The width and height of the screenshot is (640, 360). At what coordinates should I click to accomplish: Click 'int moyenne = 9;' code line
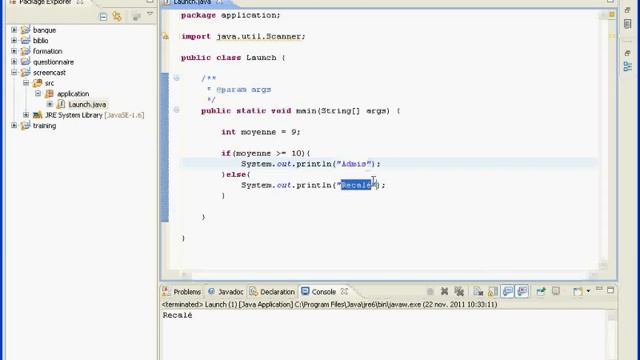click(260, 132)
